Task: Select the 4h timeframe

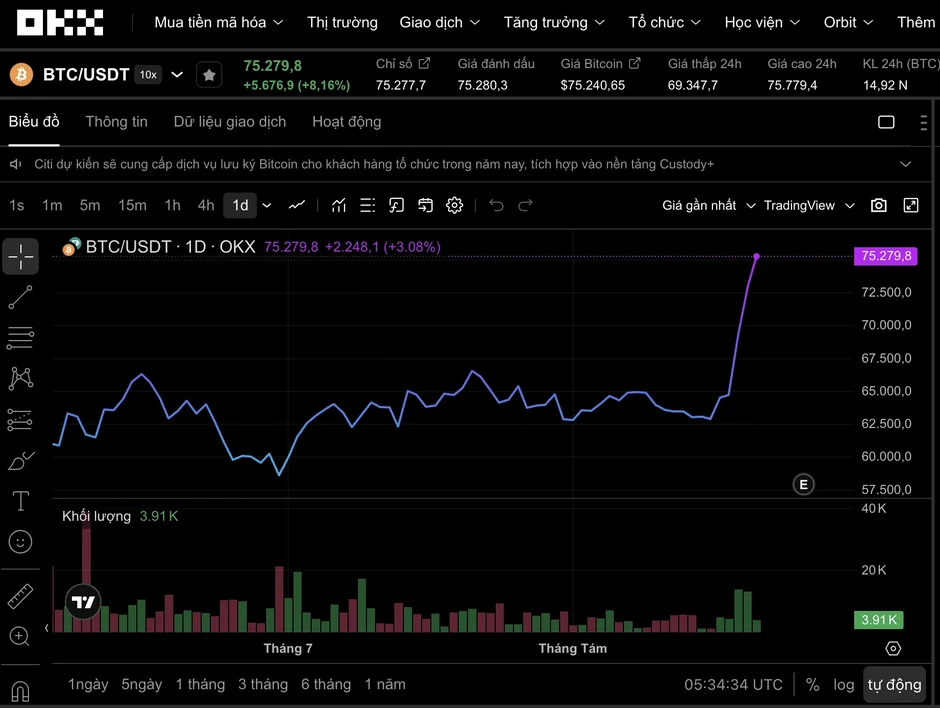Action: (206, 206)
